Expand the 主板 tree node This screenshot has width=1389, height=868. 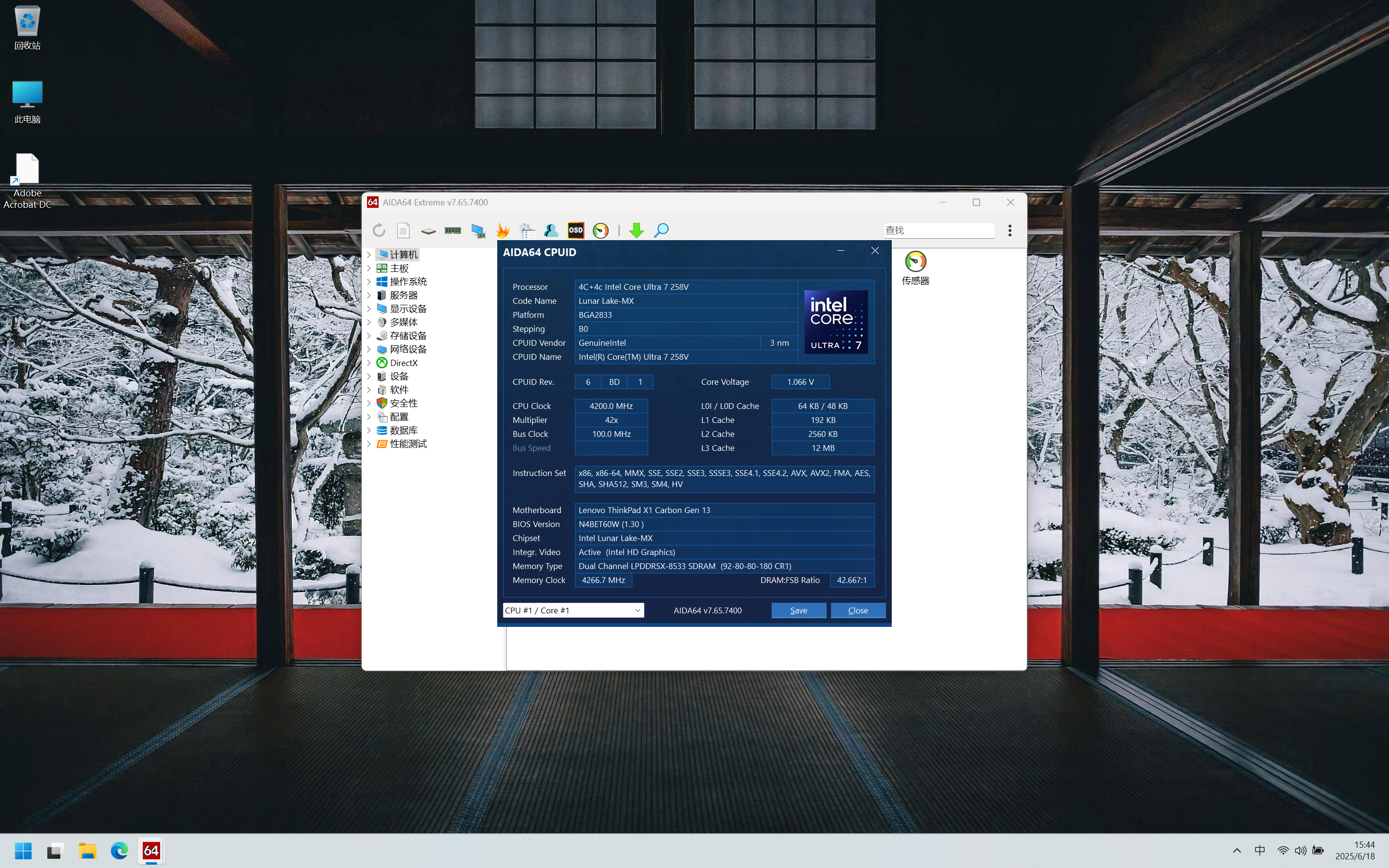coord(369,268)
